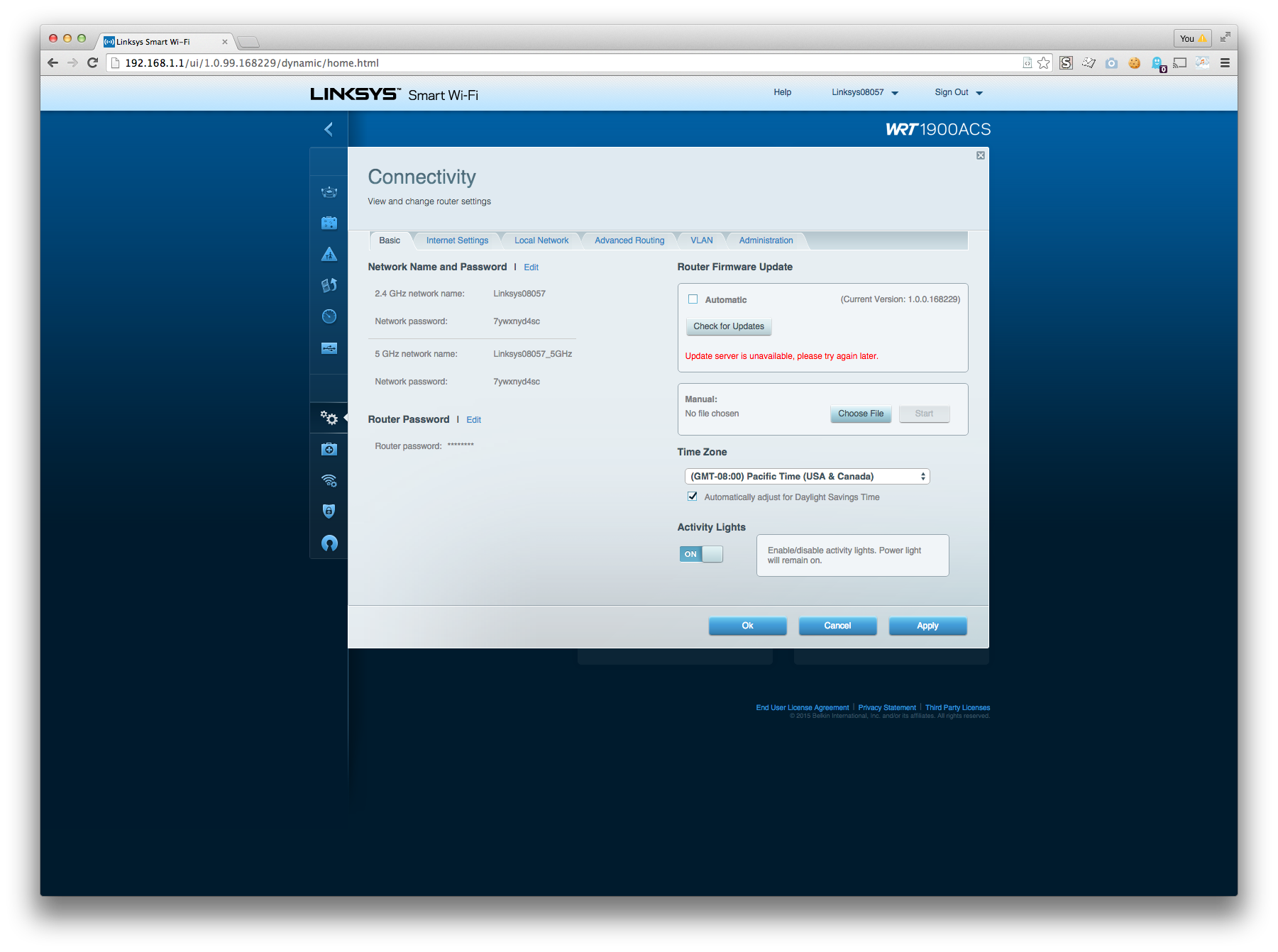This screenshot has height=952, width=1278.
Task: Reload the page with the refresh icon
Action: pos(92,62)
